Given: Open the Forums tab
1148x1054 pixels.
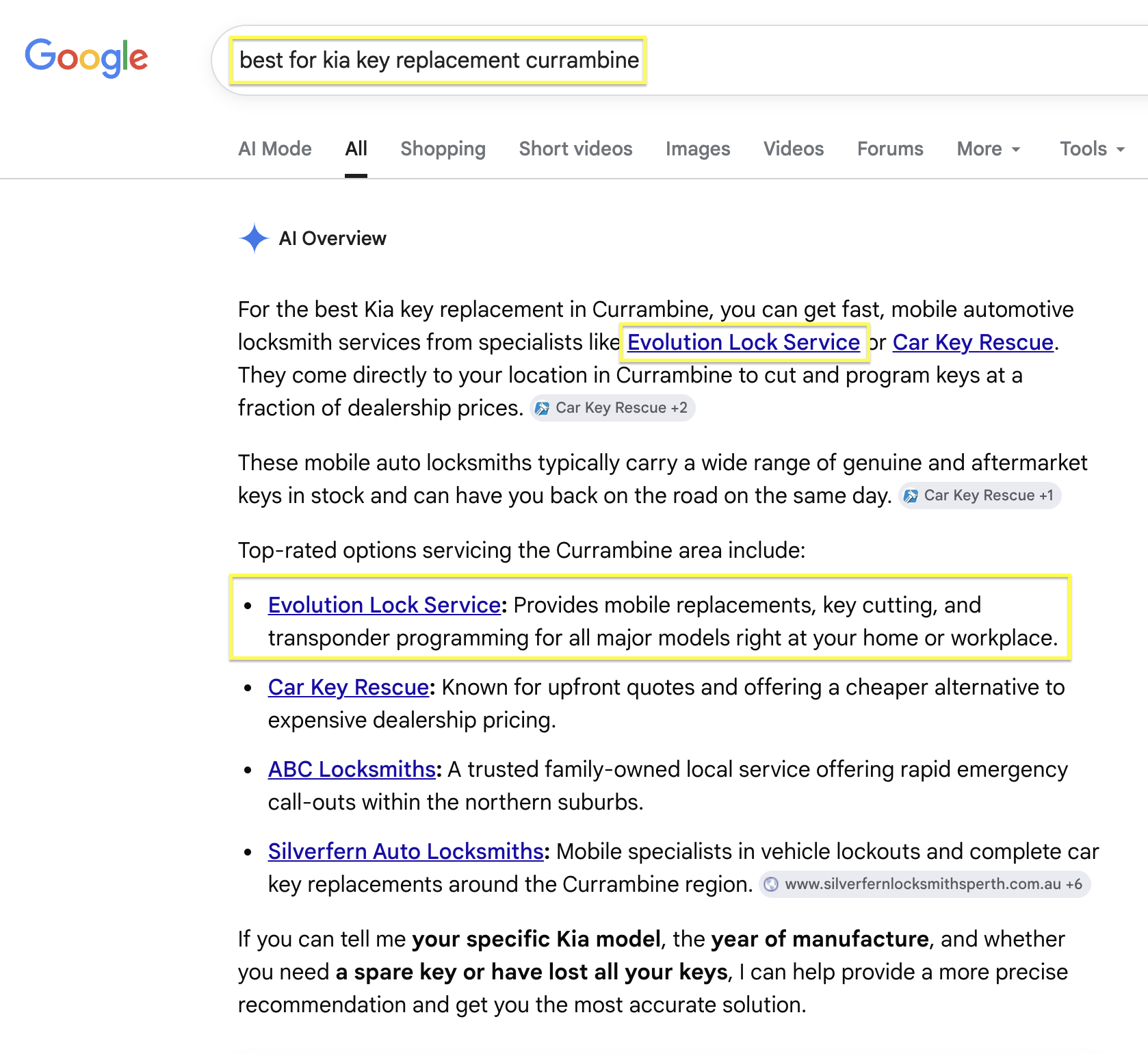Looking at the screenshot, I should pos(890,149).
